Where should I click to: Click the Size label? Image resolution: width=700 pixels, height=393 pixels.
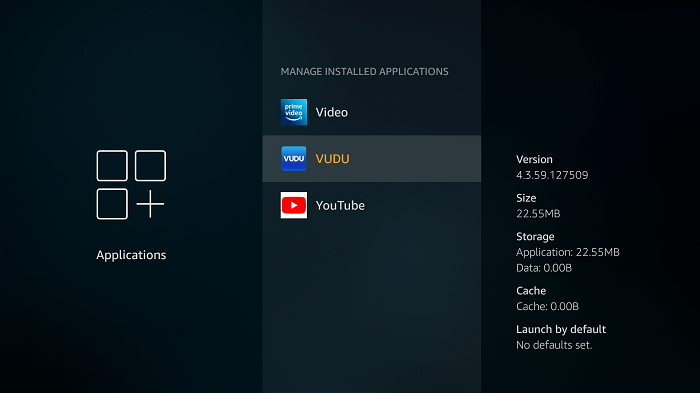(526, 198)
